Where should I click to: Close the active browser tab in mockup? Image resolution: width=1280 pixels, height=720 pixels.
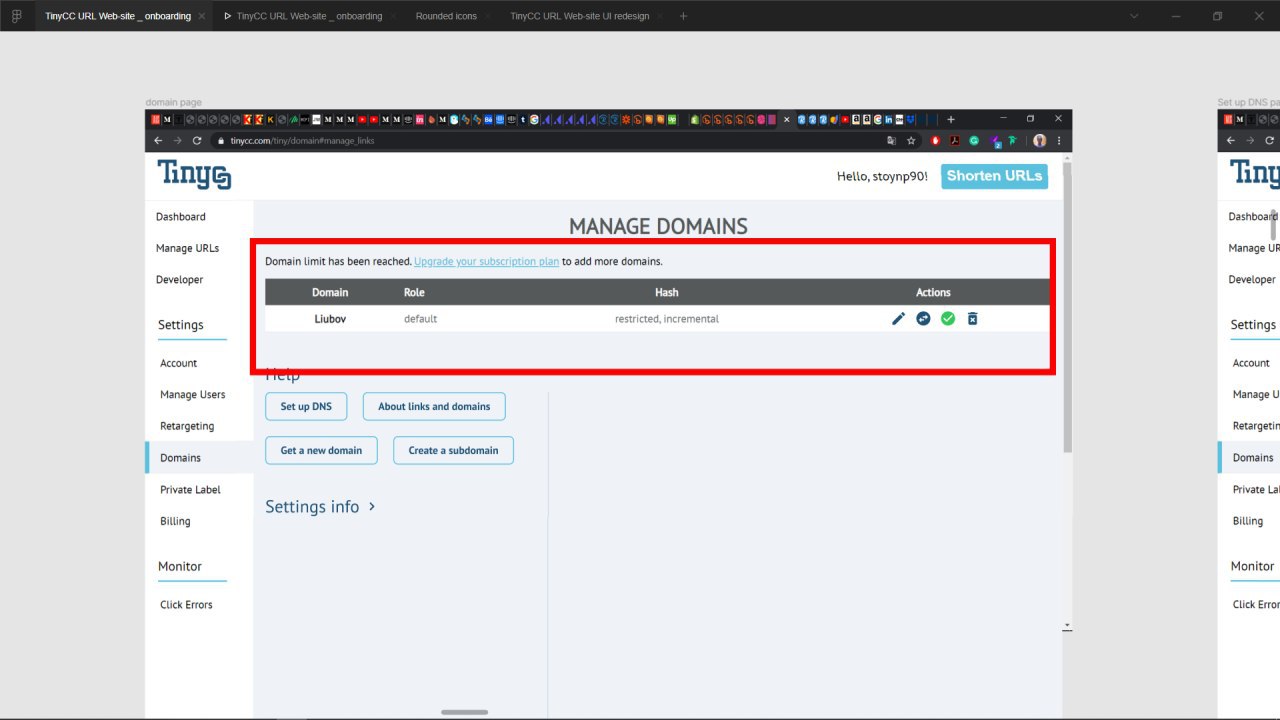[786, 119]
